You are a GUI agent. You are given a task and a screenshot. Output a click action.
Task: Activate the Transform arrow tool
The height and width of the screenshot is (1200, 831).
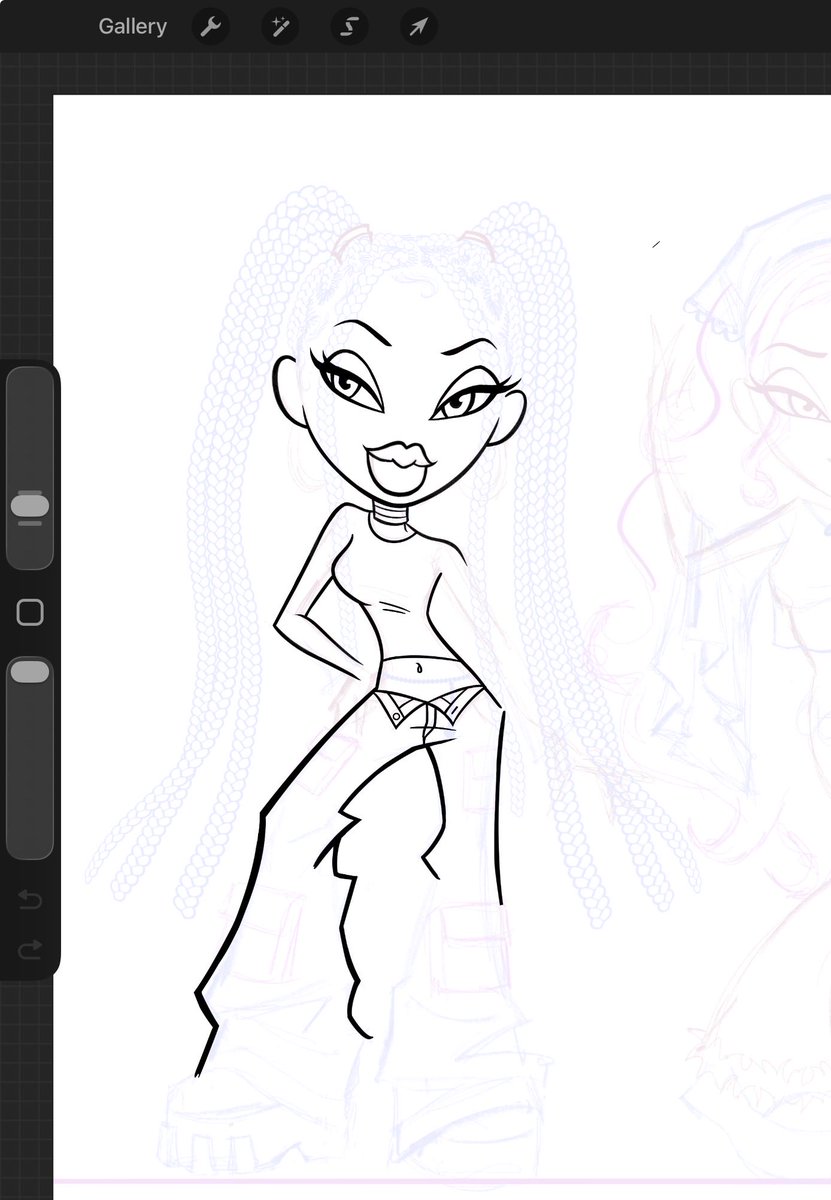click(419, 26)
